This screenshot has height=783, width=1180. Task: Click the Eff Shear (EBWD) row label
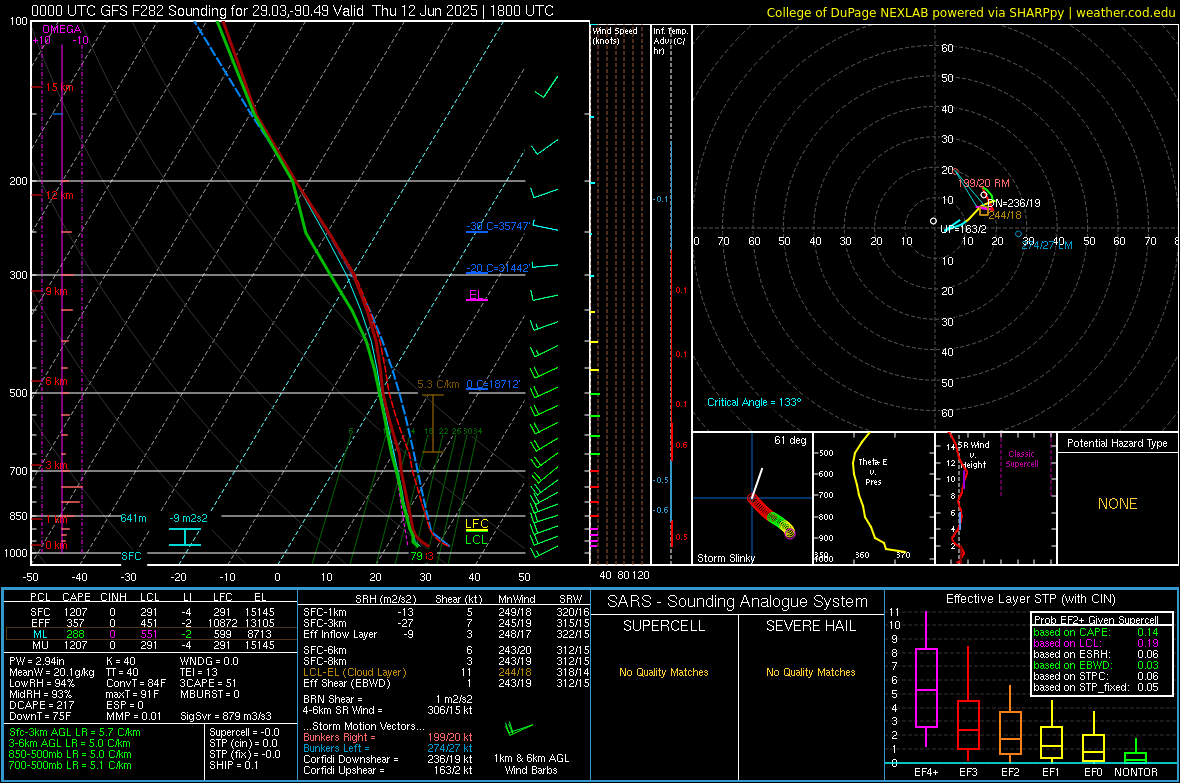coord(347,683)
